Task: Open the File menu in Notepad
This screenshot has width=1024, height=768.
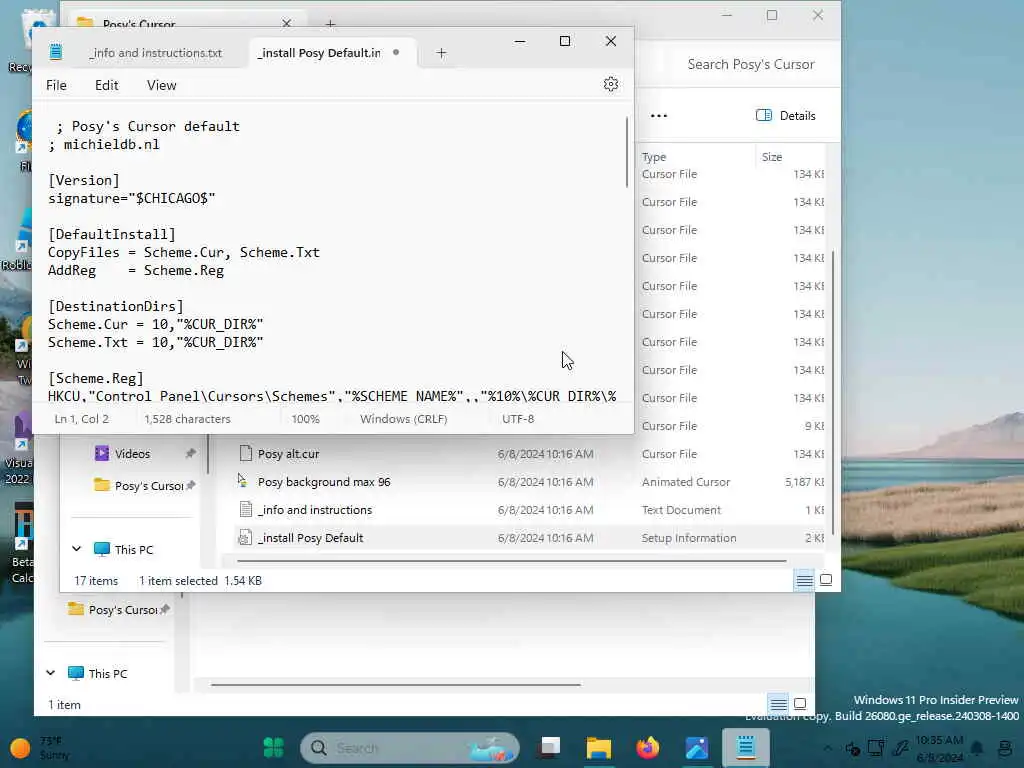Action: (56, 86)
